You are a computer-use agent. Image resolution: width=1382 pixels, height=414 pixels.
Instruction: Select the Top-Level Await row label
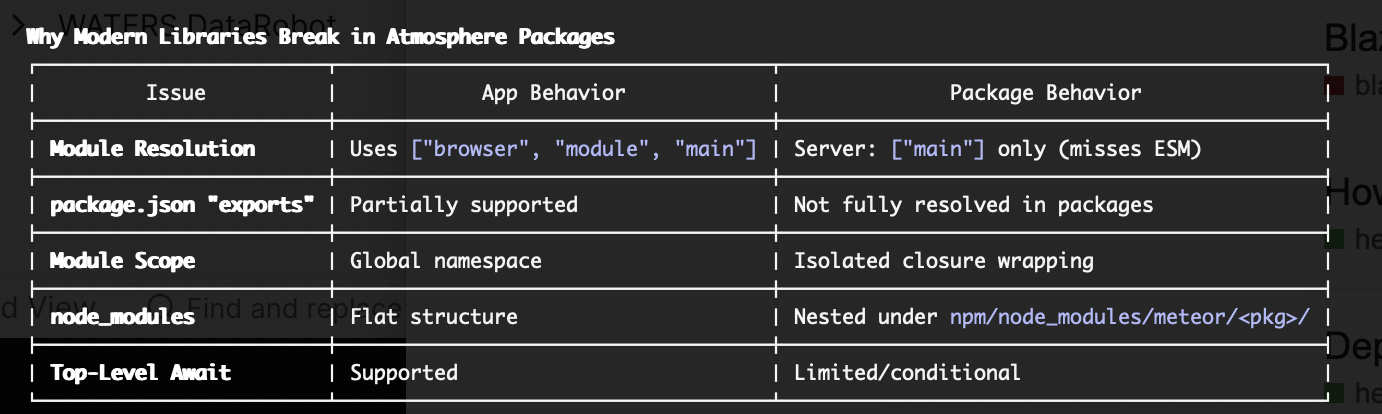coord(140,373)
